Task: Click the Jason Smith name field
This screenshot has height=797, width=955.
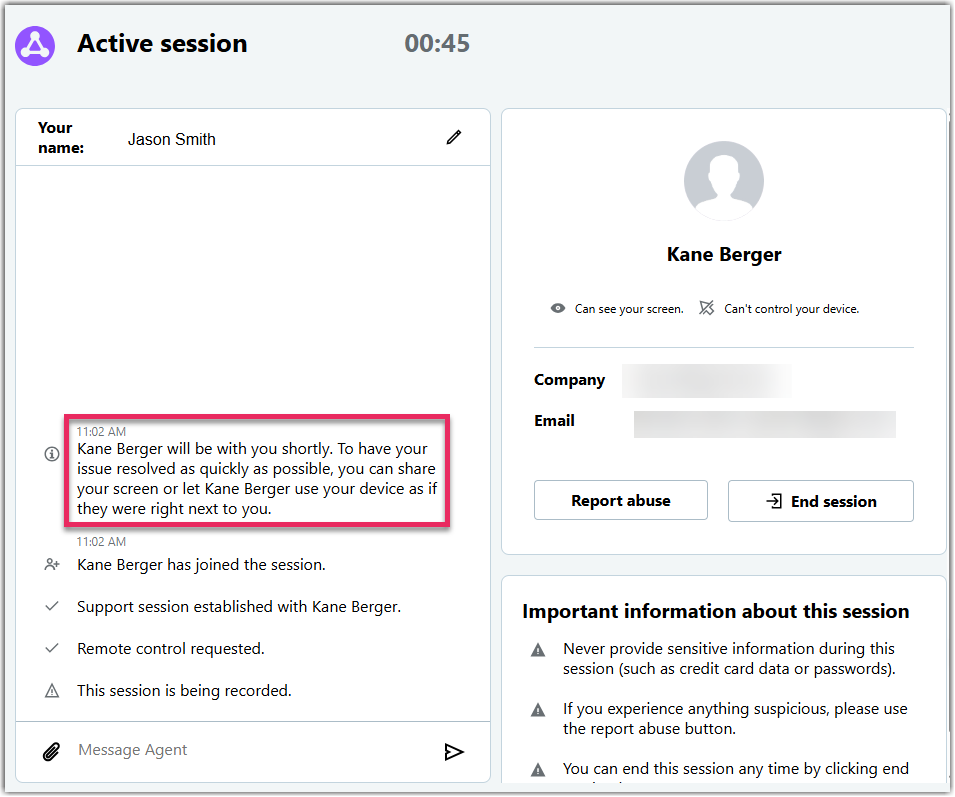Action: click(x=172, y=140)
